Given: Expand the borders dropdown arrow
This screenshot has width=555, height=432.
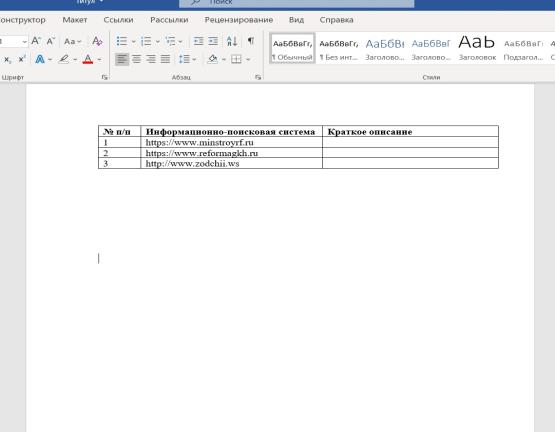Looking at the screenshot, I should pos(248,59).
